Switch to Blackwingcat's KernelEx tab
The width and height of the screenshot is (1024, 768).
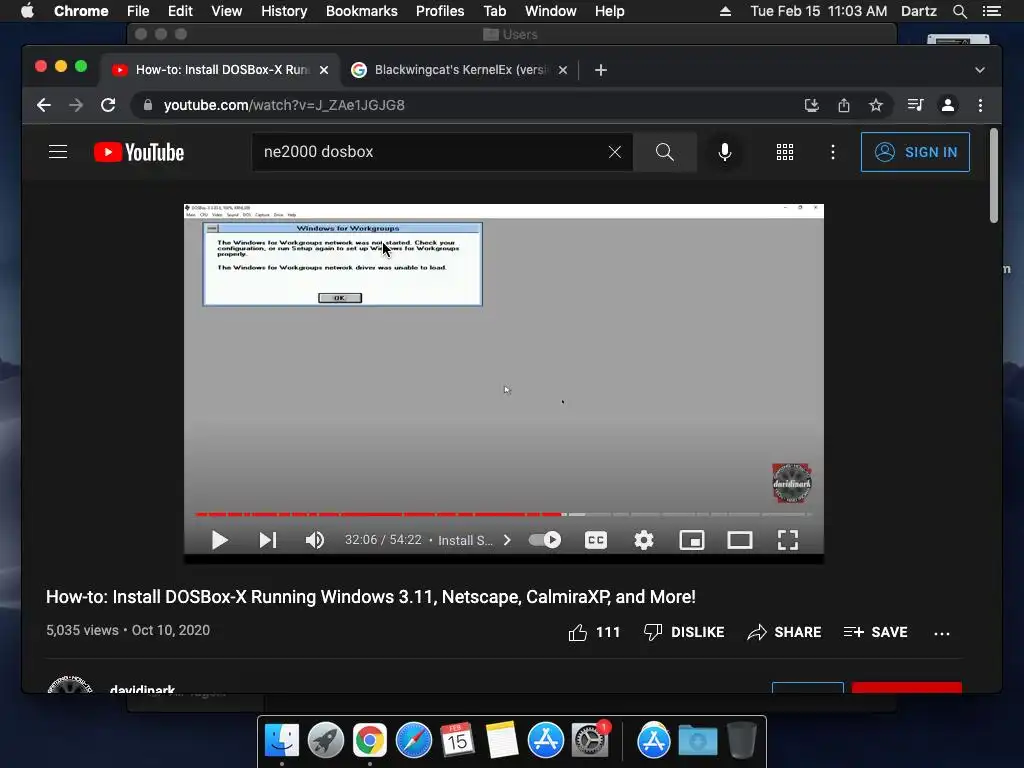click(x=460, y=70)
